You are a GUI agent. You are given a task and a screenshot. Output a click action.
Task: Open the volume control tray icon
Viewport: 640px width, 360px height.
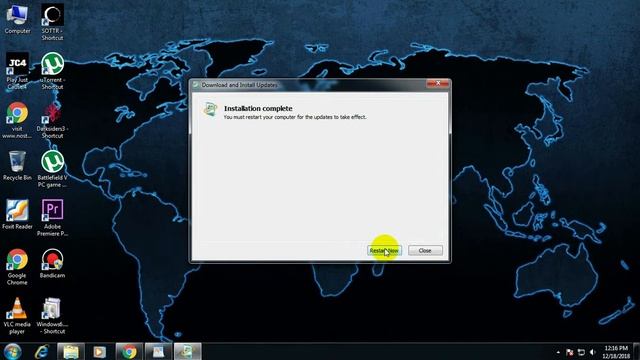pyautogui.click(x=593, y=352)
